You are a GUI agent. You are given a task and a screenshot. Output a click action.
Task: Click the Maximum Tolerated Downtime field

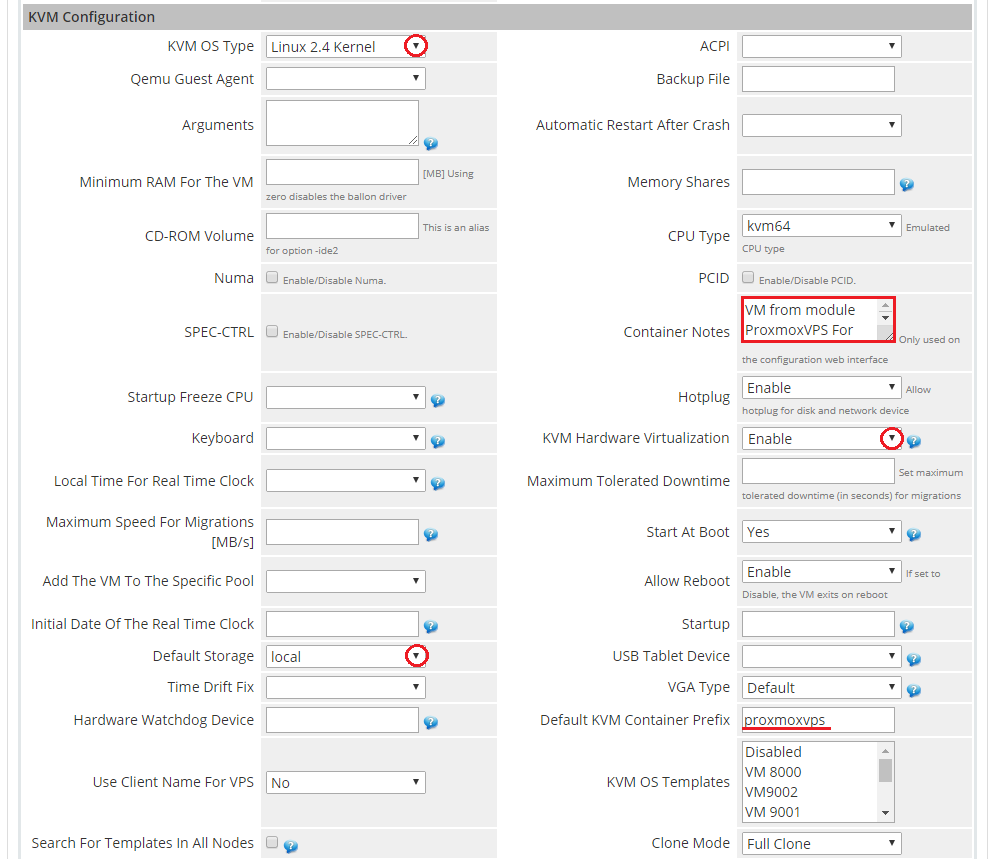point(819,471)
